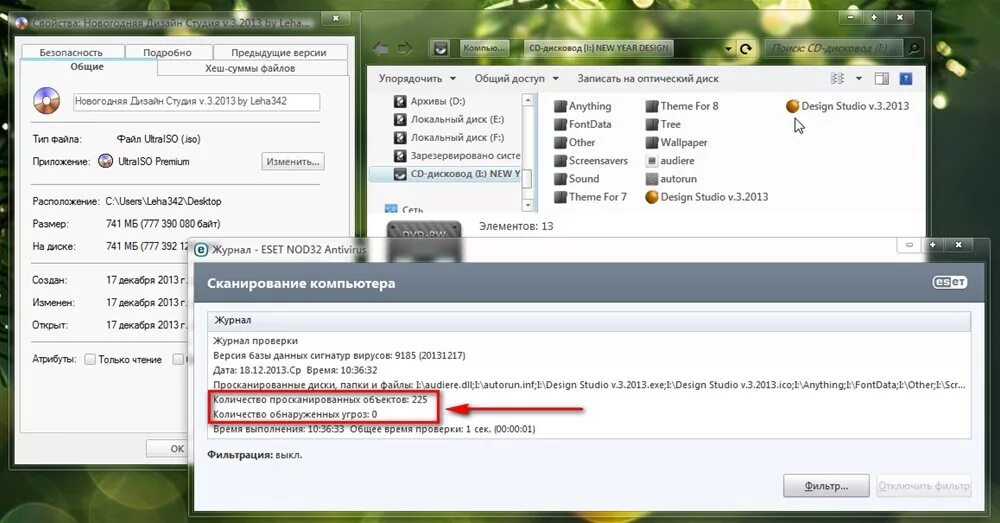
Task: Open the Wallpaper folder
Action: (676, 142)
